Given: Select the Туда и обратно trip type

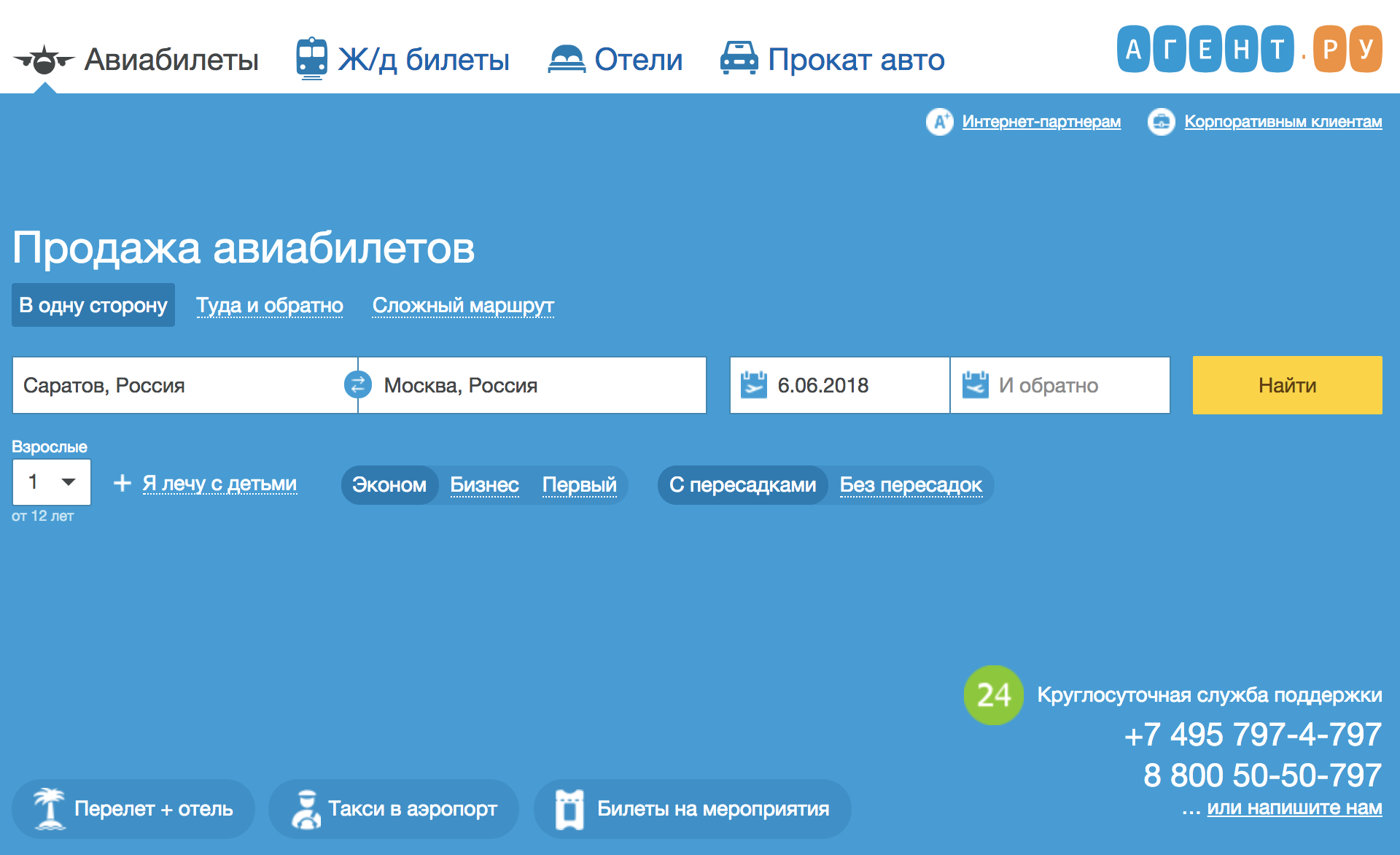Looking at the screenshot, I should click(270, 305).
